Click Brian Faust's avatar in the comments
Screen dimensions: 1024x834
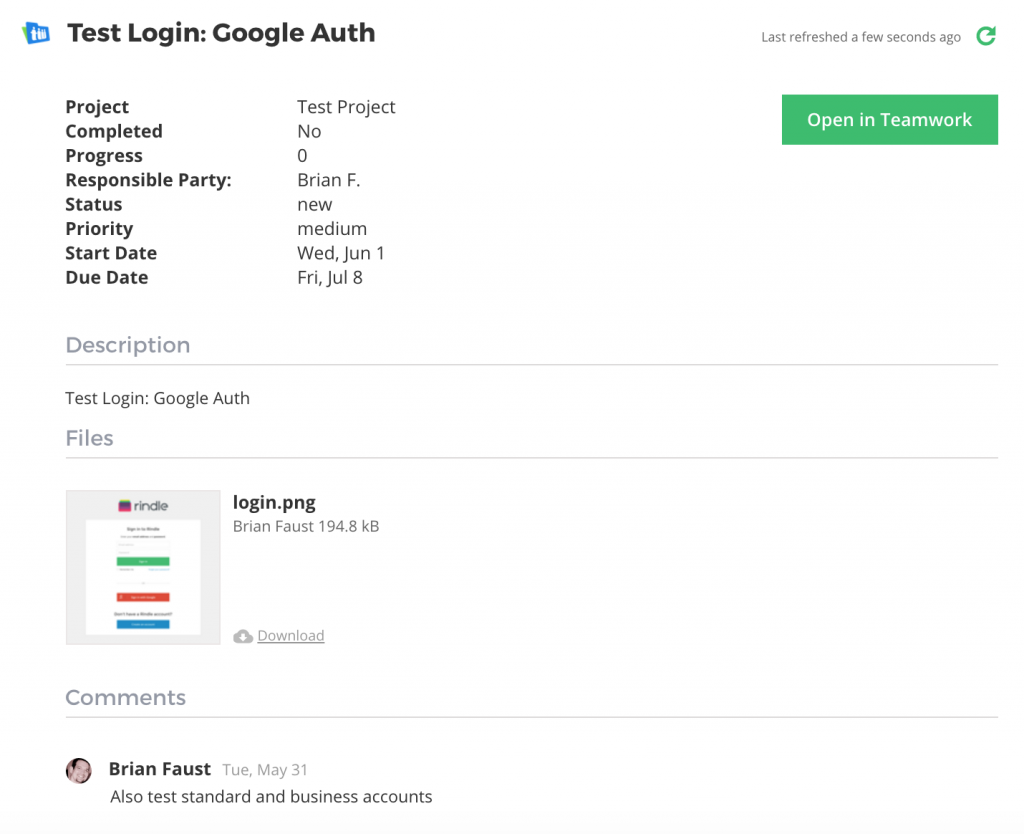tap(79, 770)
